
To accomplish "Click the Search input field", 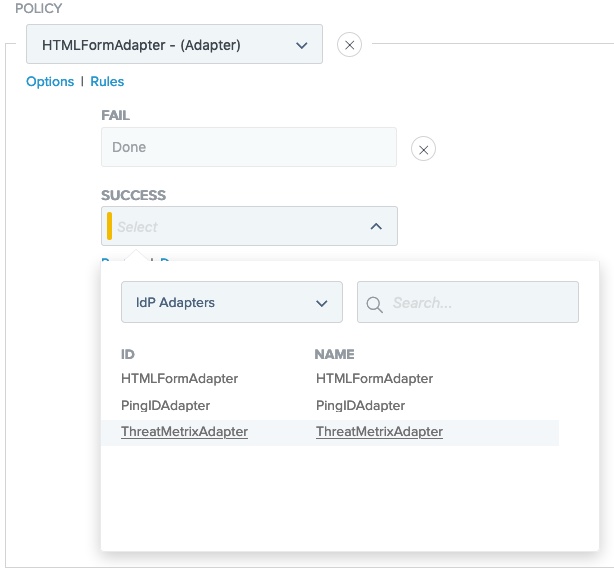I will (468, 302).
